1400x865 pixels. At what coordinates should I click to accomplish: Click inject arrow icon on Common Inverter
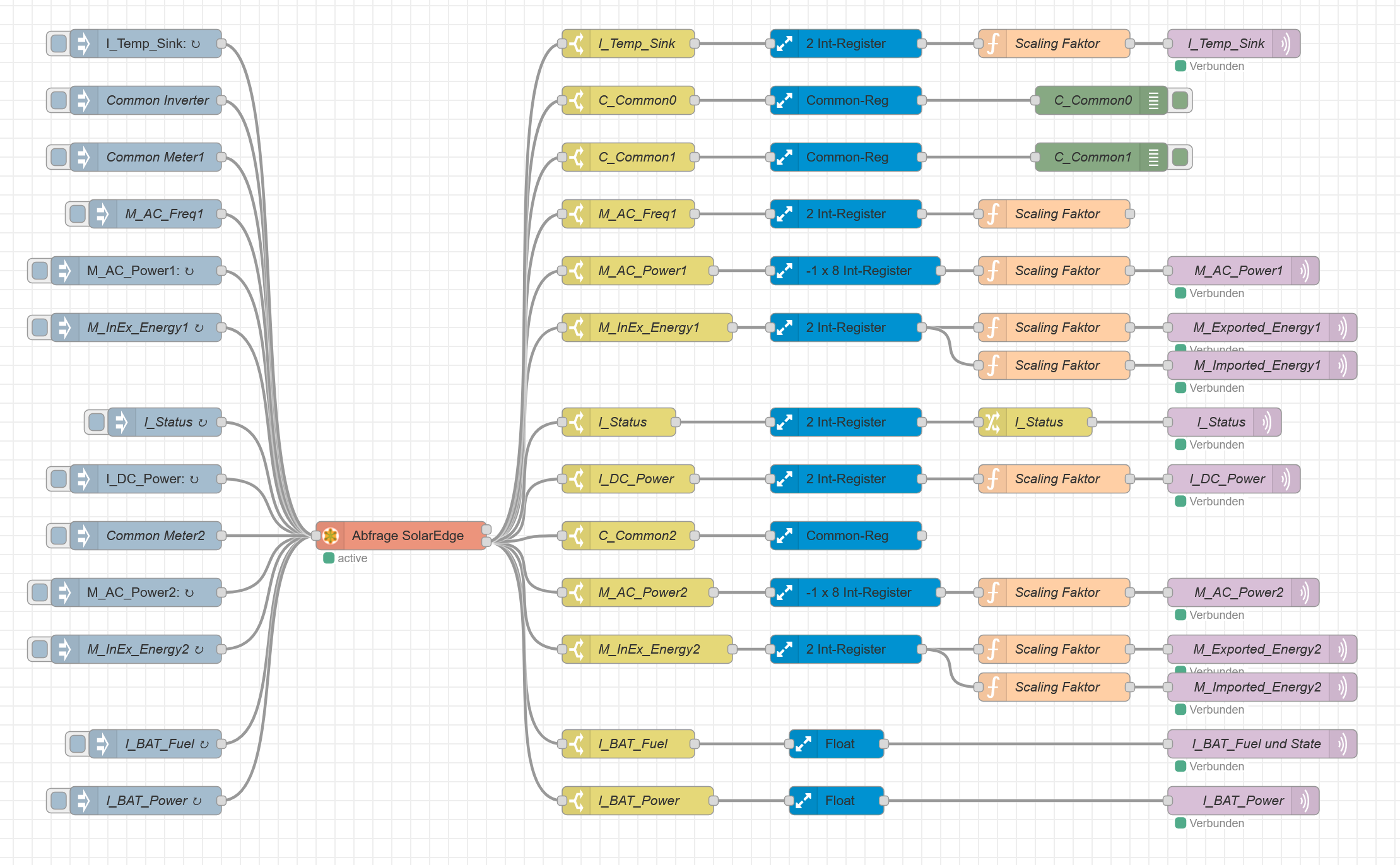[84, 100]
